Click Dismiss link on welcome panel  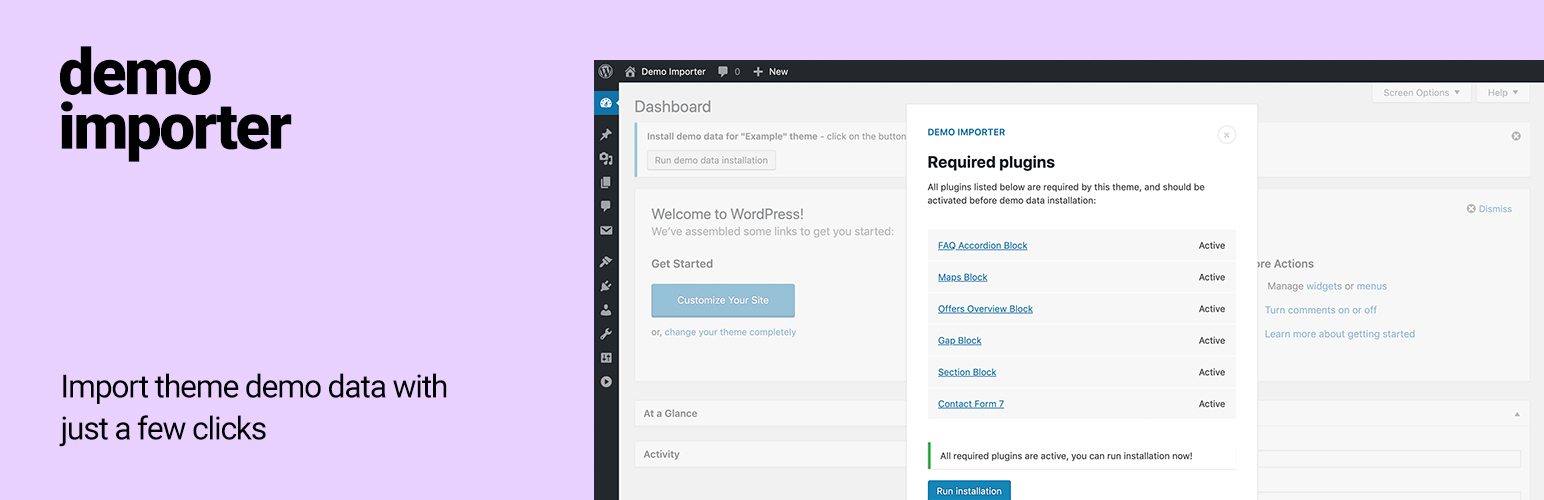coord(1495,209)
